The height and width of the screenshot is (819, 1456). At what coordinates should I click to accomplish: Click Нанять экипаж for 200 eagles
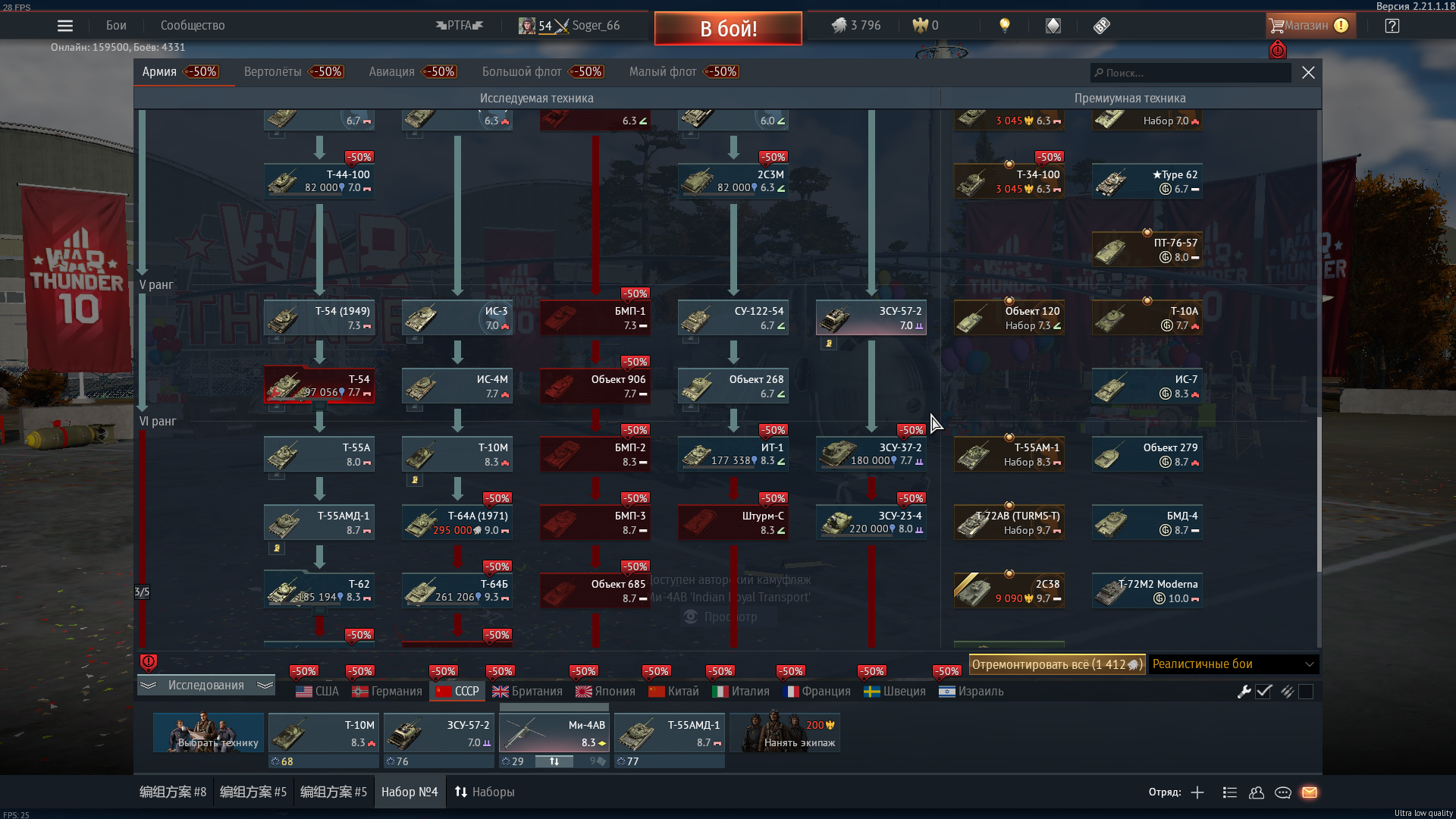(x=785, y=733)
